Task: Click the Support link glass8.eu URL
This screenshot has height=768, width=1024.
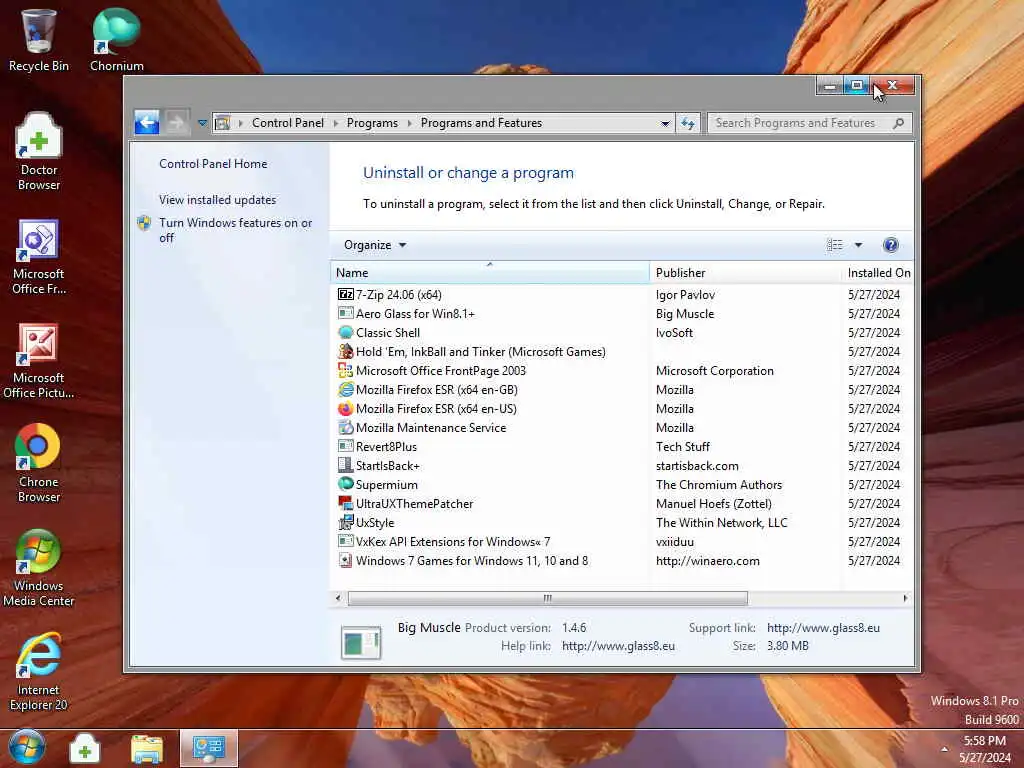Action: click(823, 628)
